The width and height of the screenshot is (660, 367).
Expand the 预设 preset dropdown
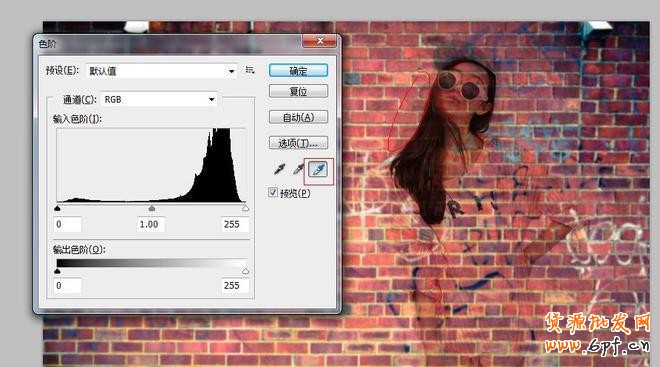point(162,71)
